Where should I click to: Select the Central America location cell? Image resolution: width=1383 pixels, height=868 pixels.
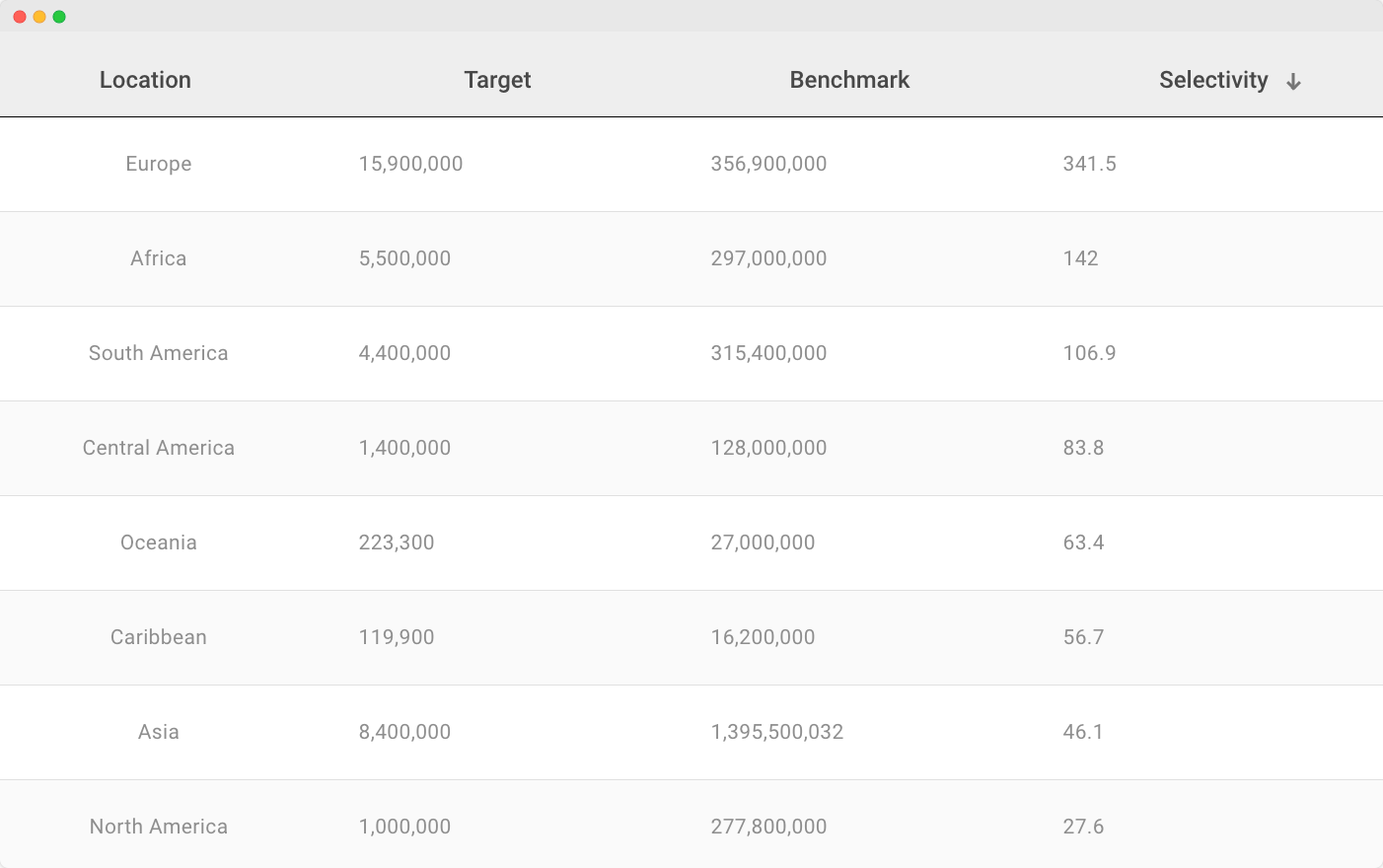coord(159,448)
